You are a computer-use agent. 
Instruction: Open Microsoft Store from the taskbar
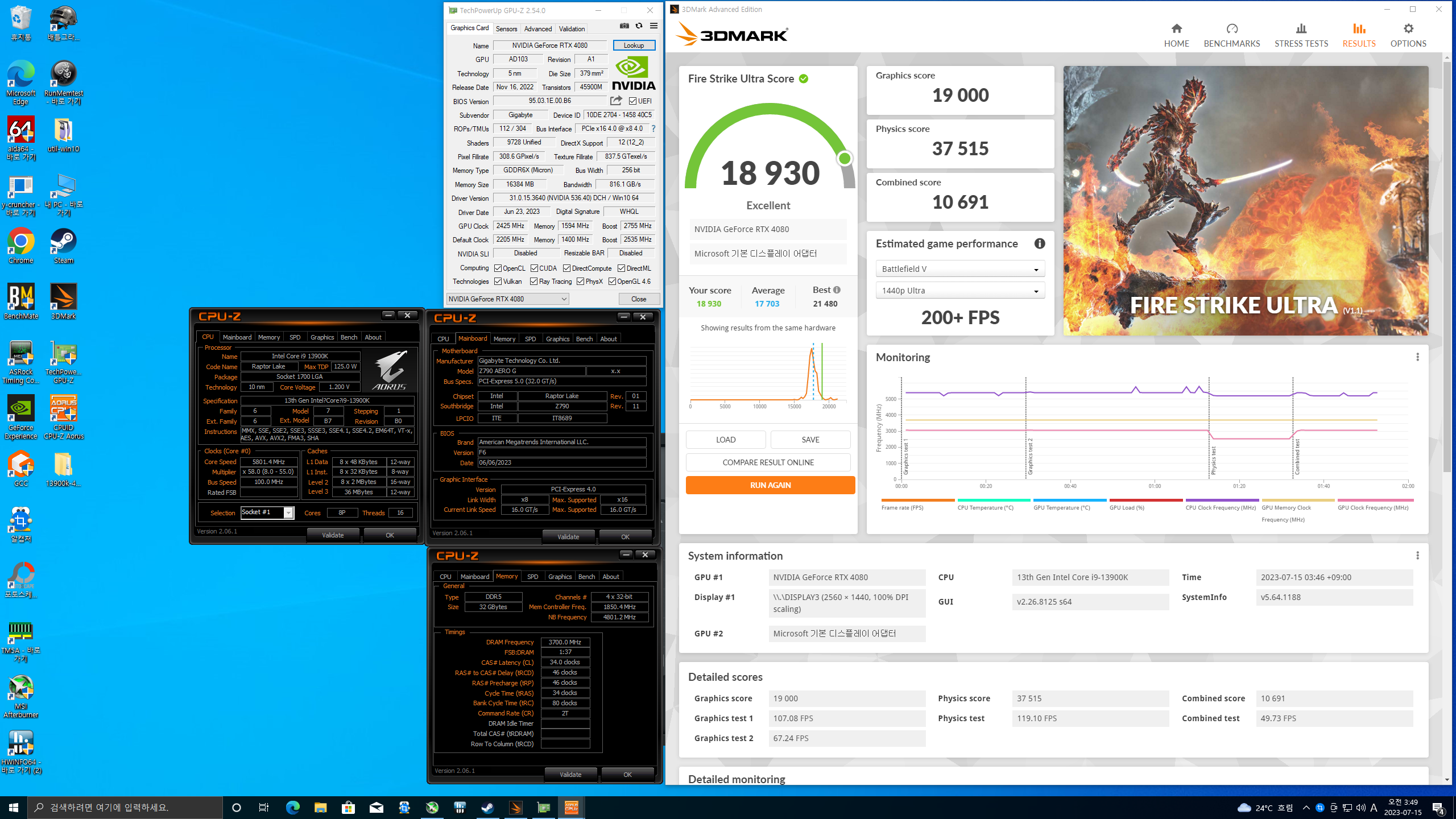pos(348,808)
